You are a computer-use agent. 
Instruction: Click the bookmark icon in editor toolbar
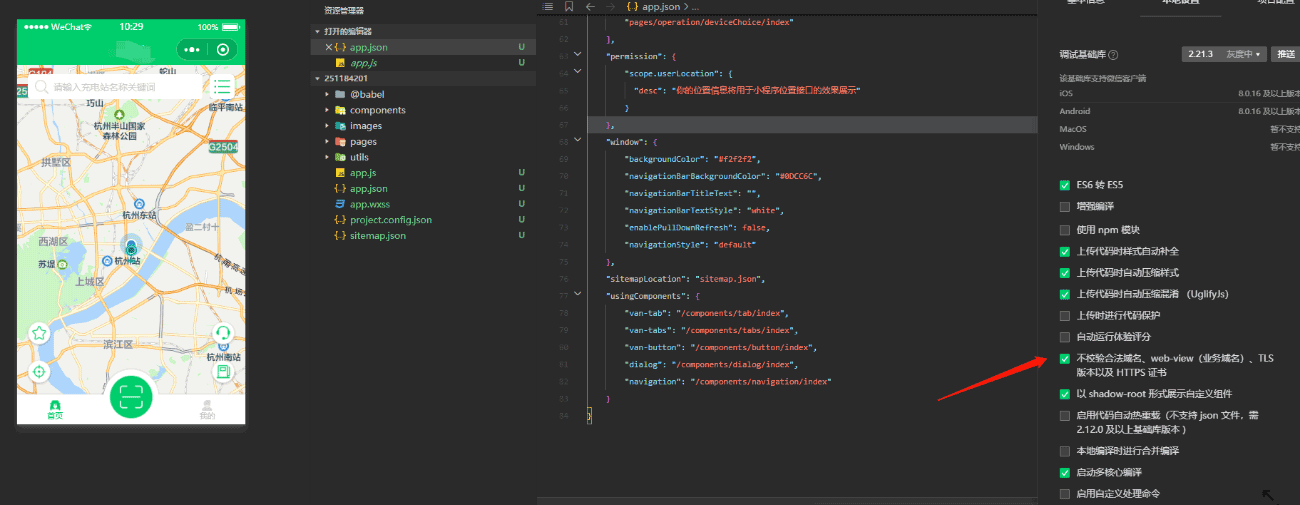[x=569, y=6]
